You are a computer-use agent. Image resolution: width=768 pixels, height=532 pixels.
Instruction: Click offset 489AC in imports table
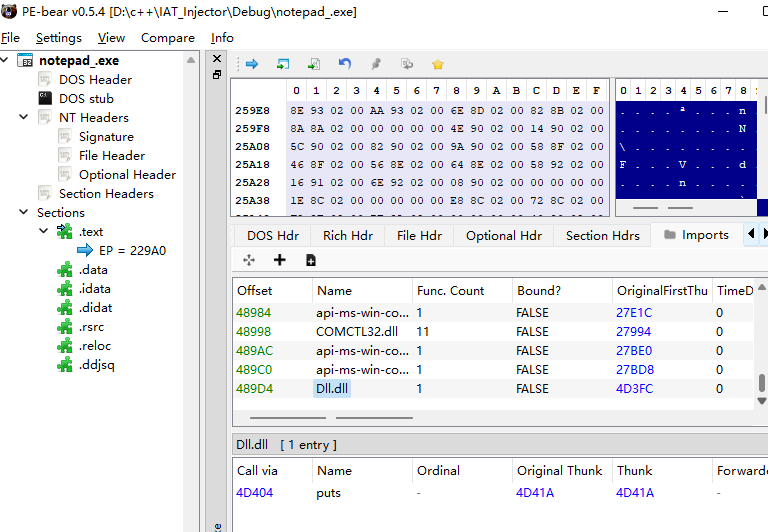point(255,351)
